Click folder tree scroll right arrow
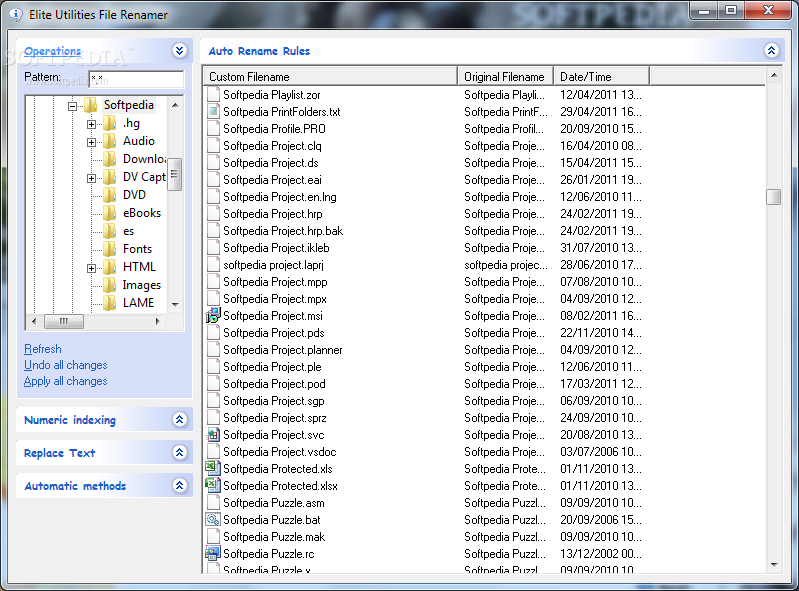The height and width of the screenshot is (591, 799). point(157,321)
